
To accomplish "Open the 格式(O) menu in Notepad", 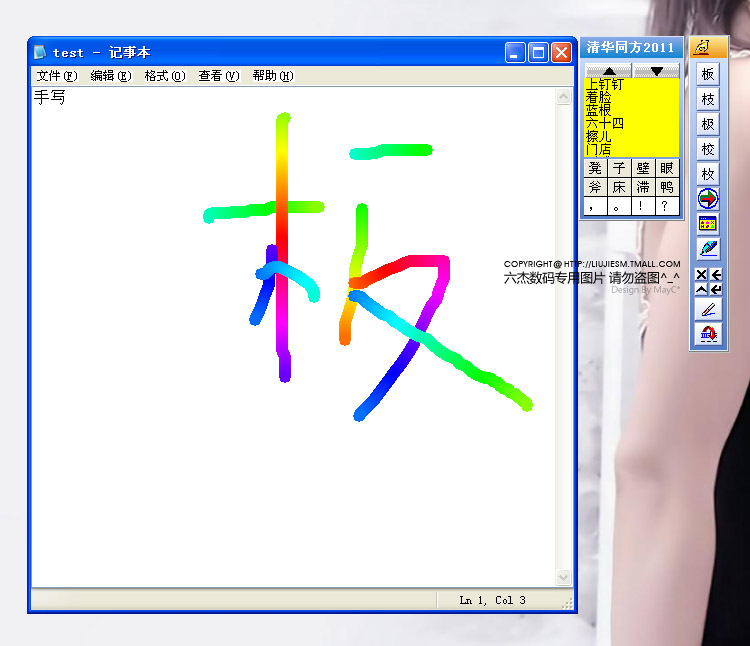I will click(165, 76).
